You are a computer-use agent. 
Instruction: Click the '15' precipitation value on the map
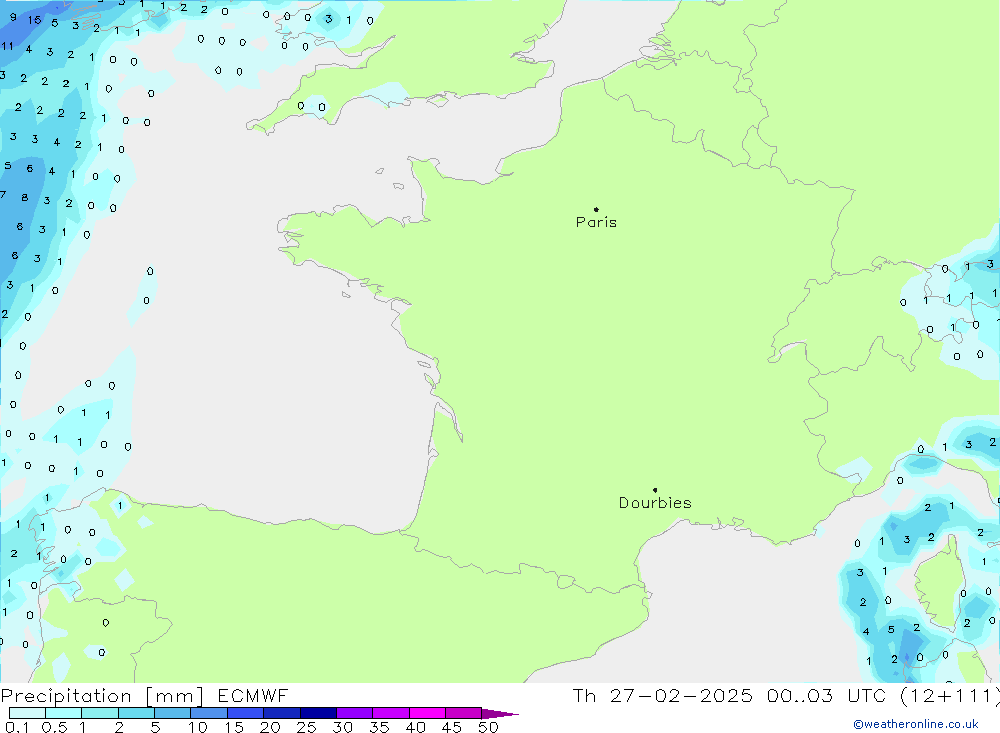34,20
